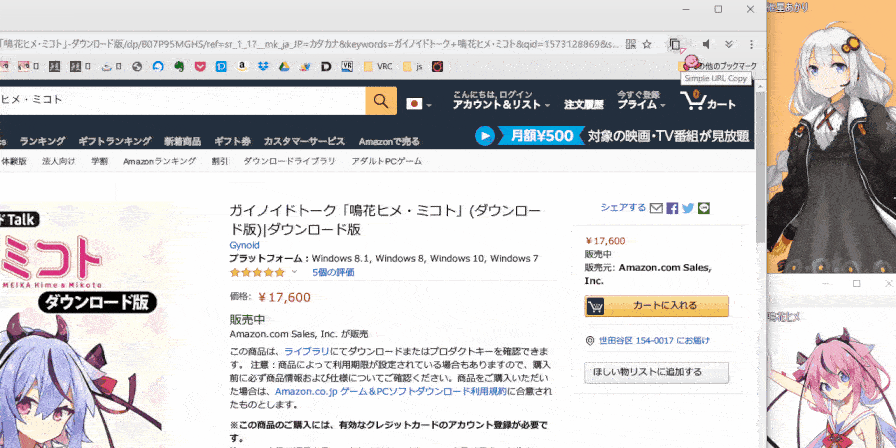Select ダウンロードライブラリ sub-navigation tab

point(290,161)
